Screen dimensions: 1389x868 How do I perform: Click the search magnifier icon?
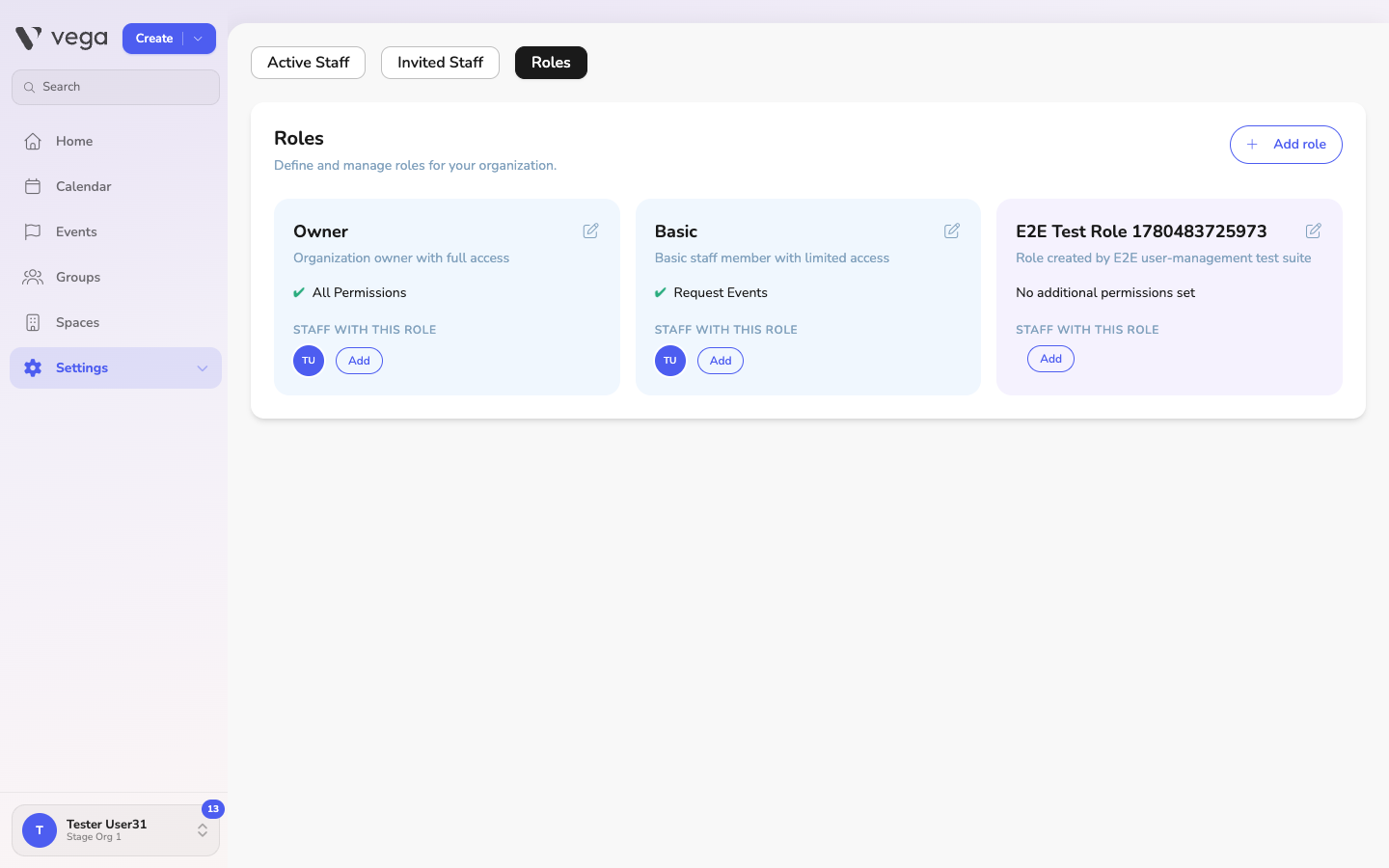tap(29, 88)
